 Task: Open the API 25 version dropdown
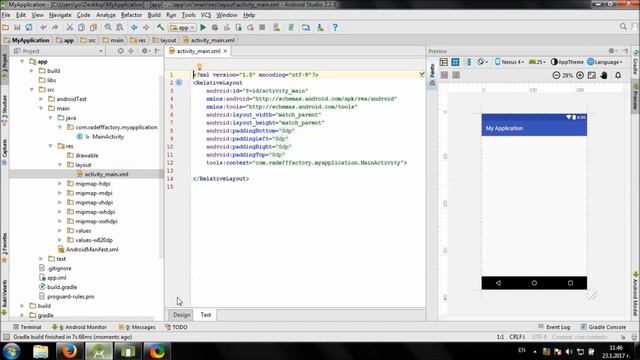point(537,62)
